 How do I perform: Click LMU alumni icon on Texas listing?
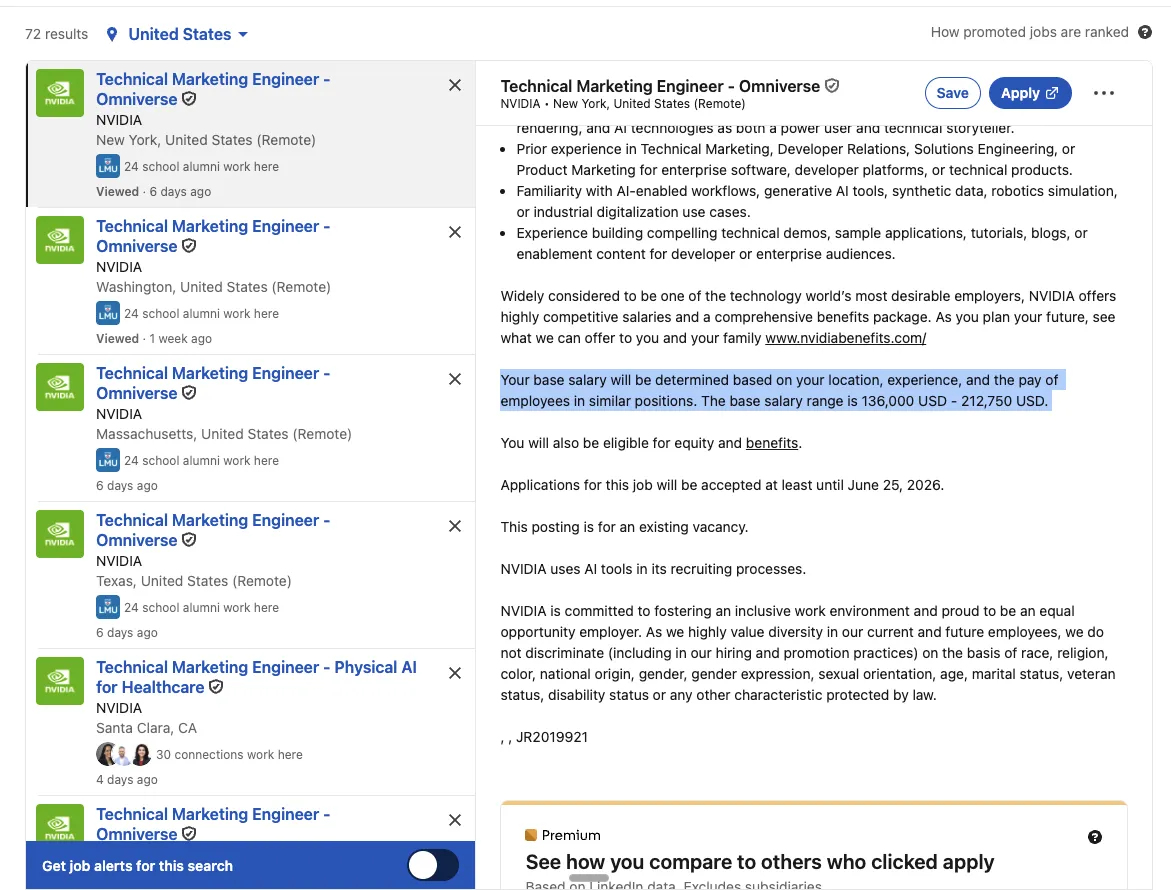tap(108, 607)
